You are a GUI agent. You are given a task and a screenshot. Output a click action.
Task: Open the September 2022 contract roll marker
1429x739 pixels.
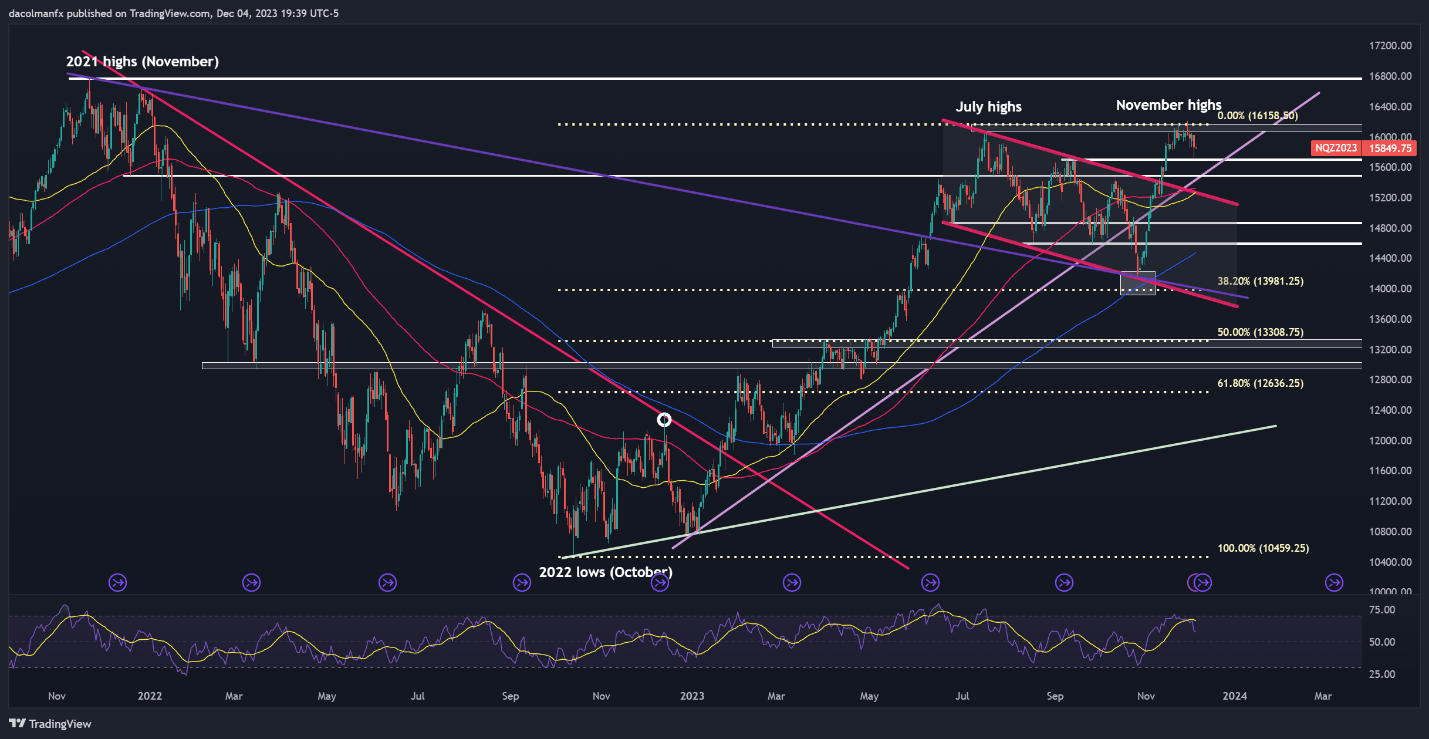point(521,580)
